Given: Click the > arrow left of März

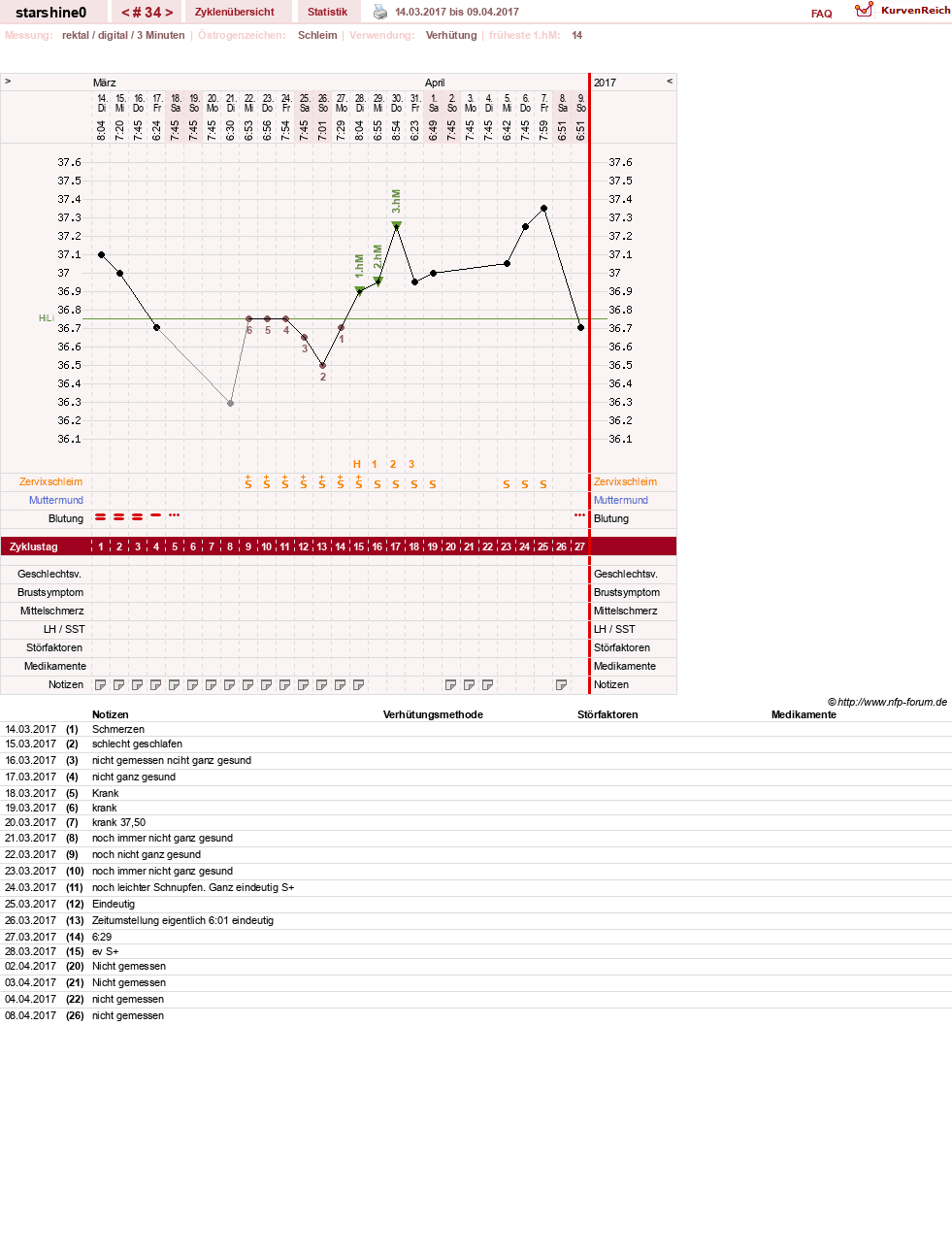Looking at the screenshot, I should (8, 82).
